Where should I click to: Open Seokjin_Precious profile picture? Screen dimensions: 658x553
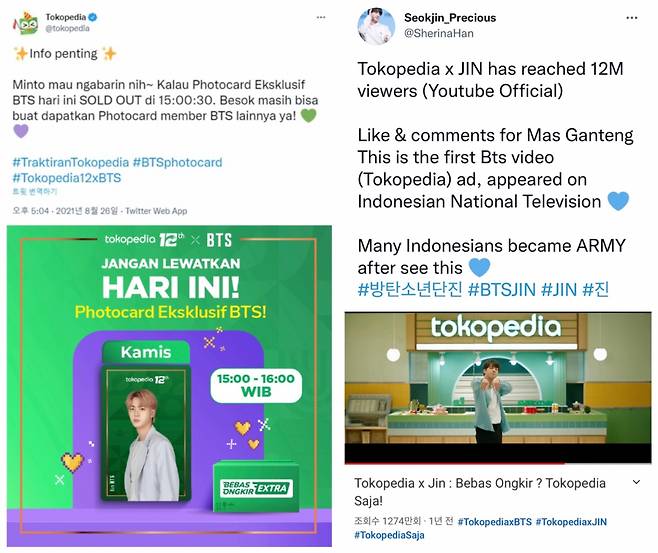click(x=376, y=26)
